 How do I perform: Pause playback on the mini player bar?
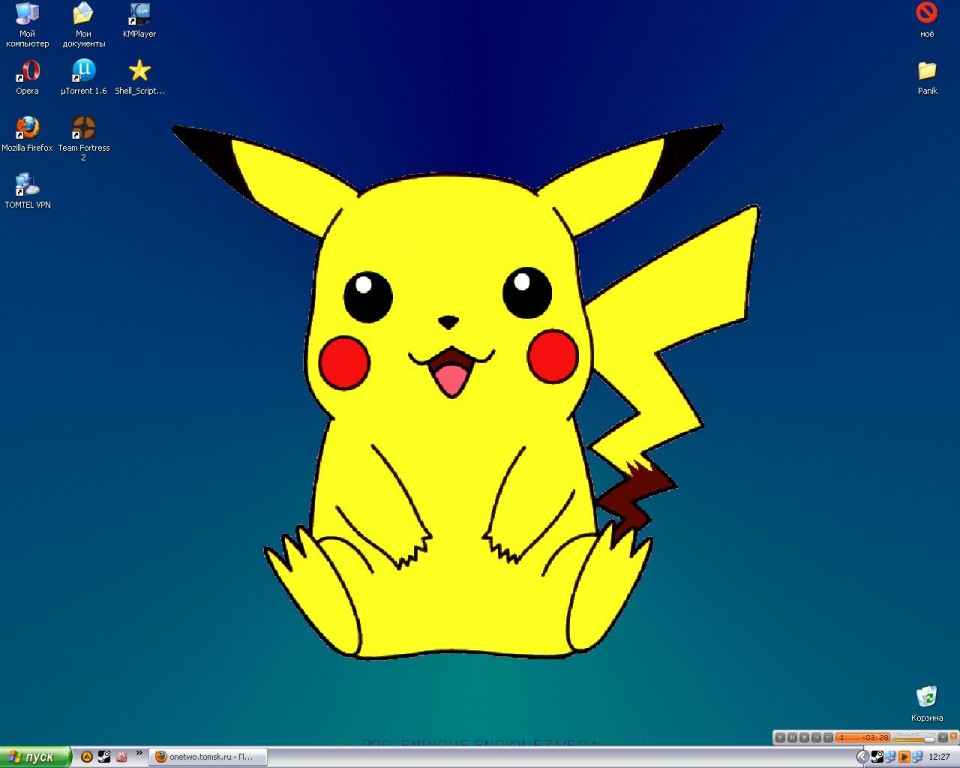(792, 737)
